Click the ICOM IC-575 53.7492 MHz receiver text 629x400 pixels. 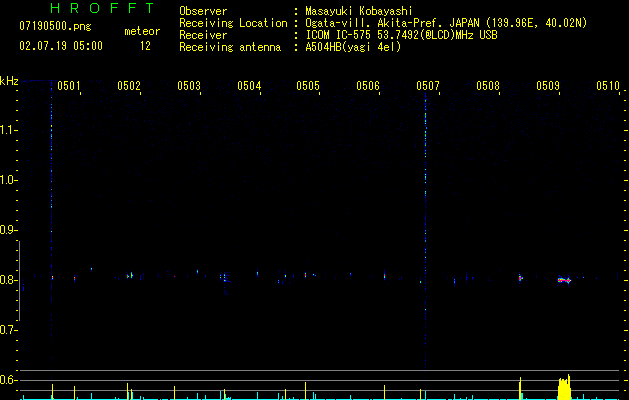tap(401, 35)
